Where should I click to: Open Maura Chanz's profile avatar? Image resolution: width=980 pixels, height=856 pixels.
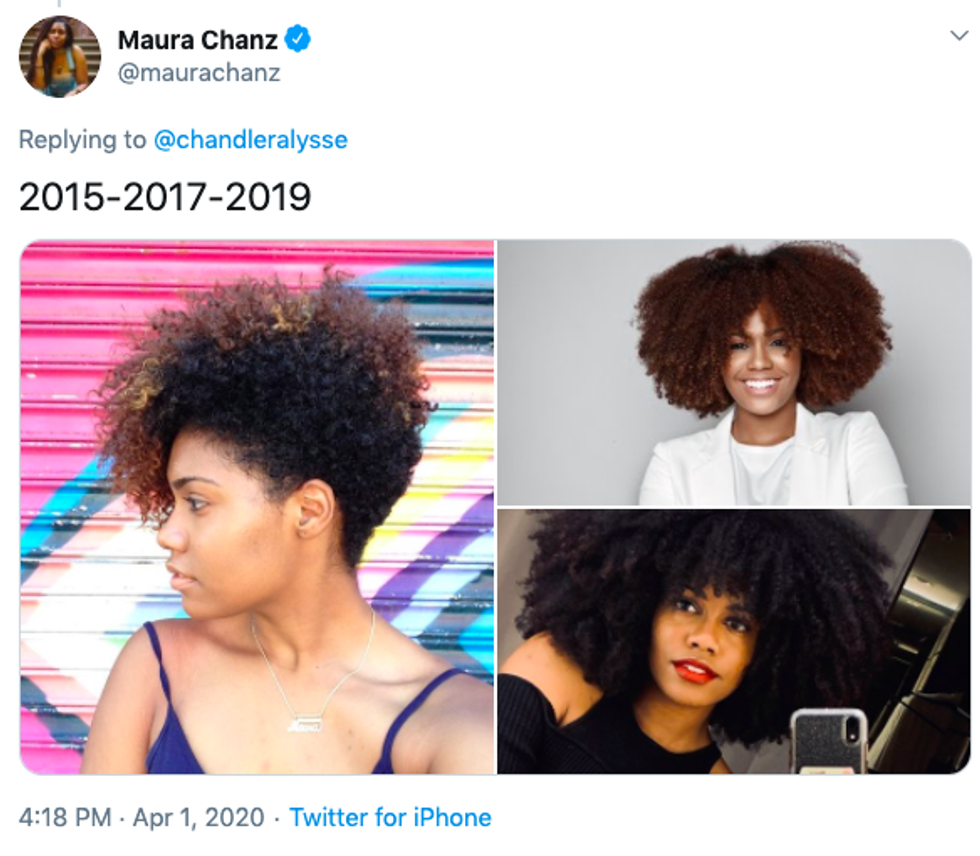pos(59,56)
